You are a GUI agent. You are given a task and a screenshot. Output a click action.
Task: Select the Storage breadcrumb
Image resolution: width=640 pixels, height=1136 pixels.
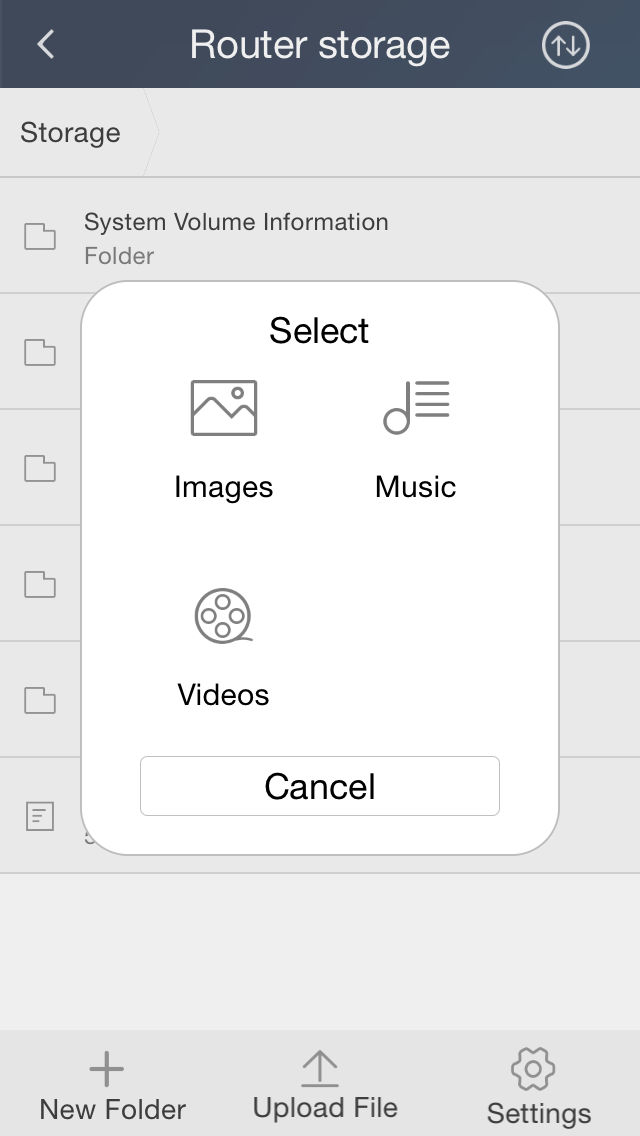pyautogui.click(x=70, y=133)
